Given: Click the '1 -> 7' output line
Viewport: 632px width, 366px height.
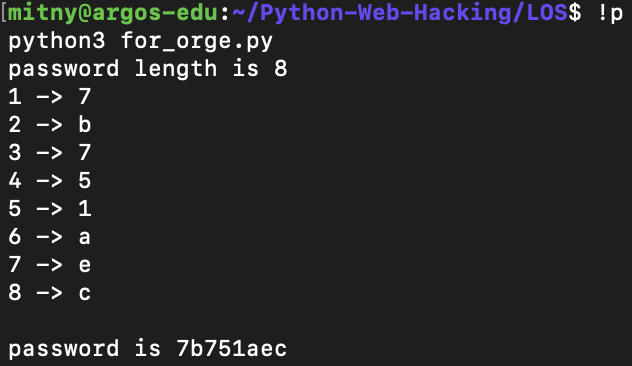Looking at the screenshot, I should tap(50, 96).
